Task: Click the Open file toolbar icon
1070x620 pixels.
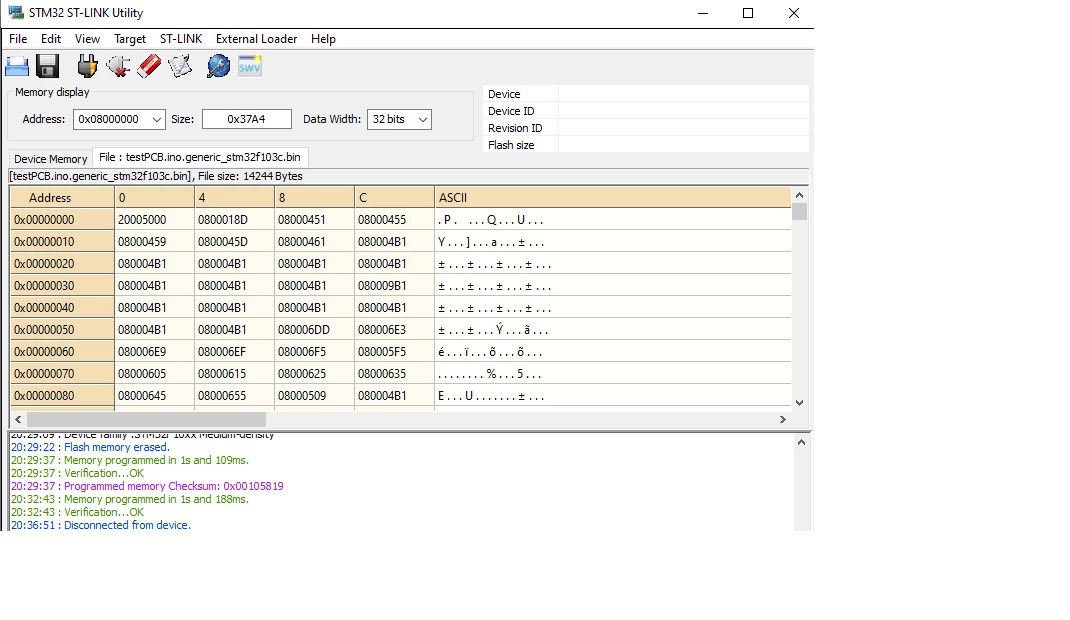Action: (17, 66)
